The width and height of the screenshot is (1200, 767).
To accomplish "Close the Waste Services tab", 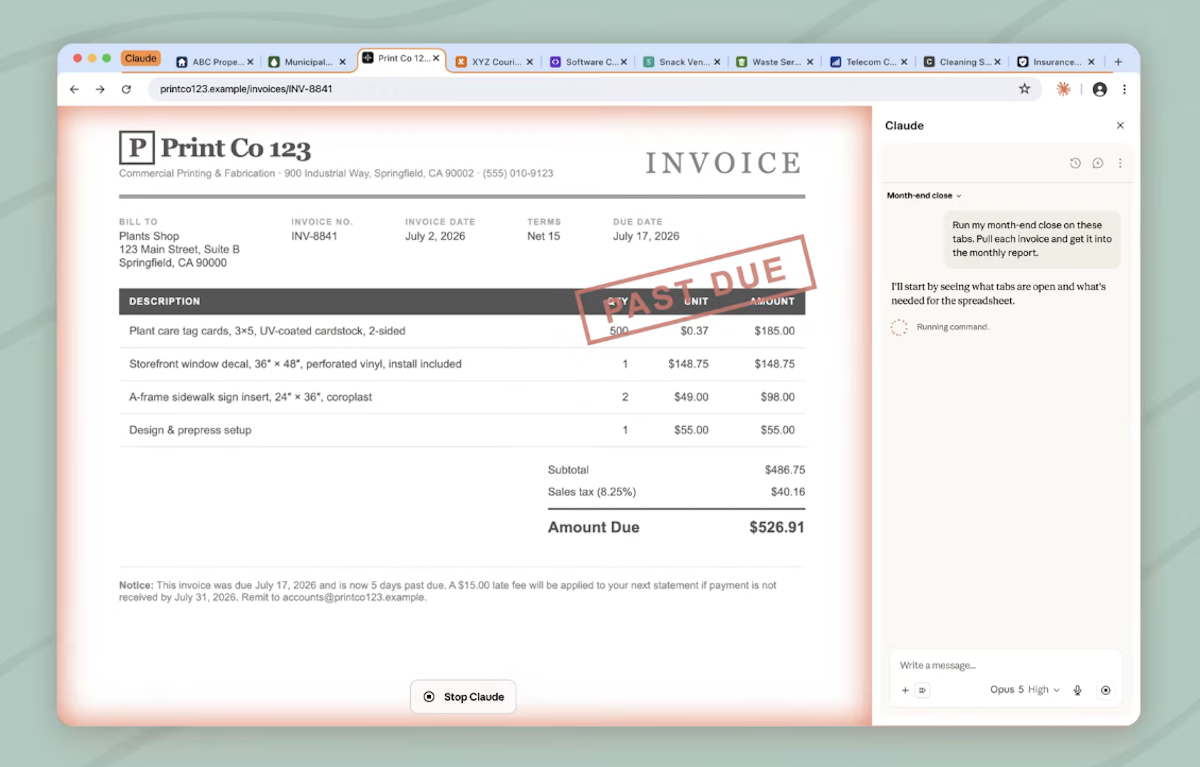I will (x=810, y=62).
